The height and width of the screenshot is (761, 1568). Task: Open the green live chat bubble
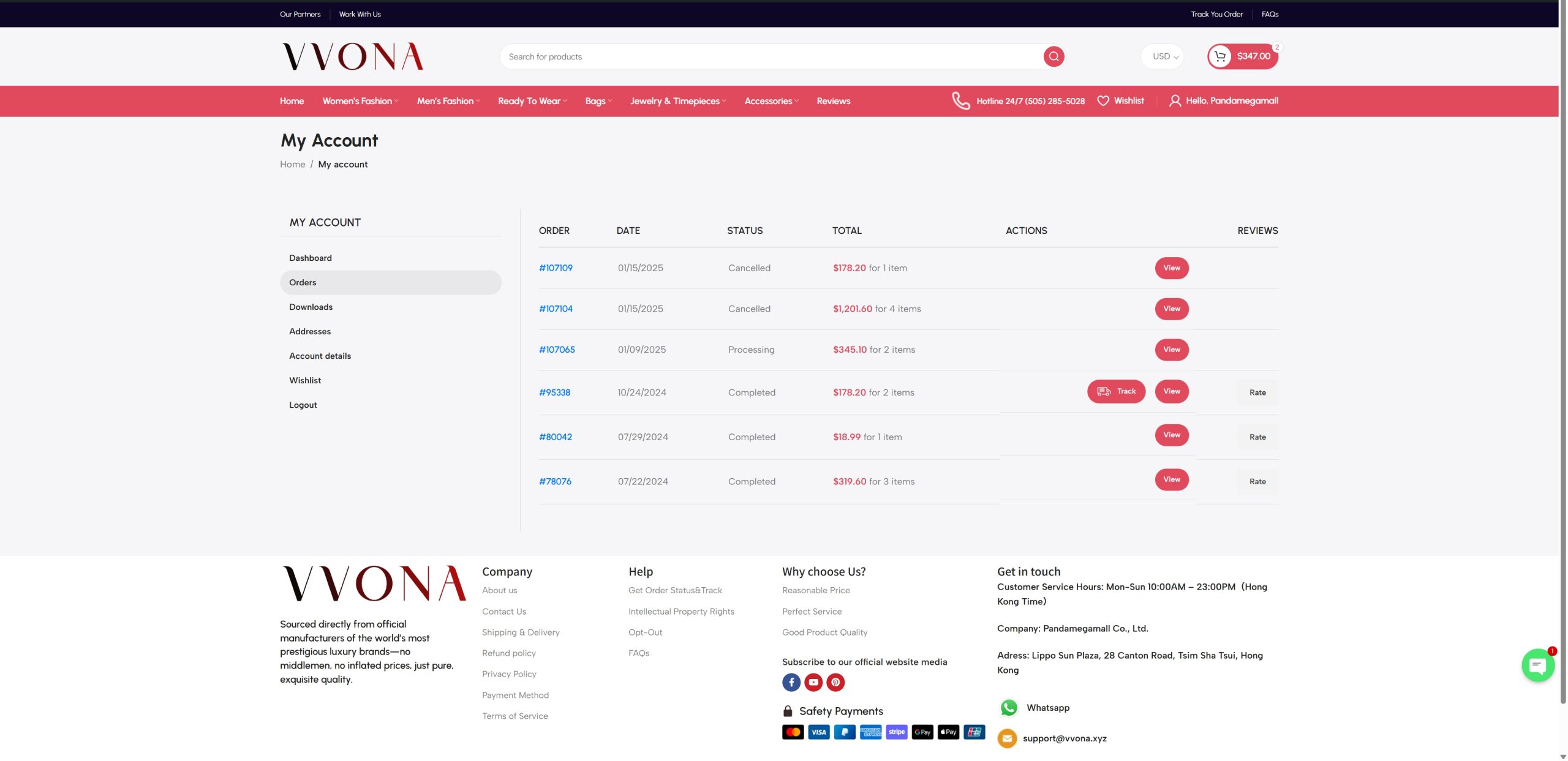tap(1537, 665)
